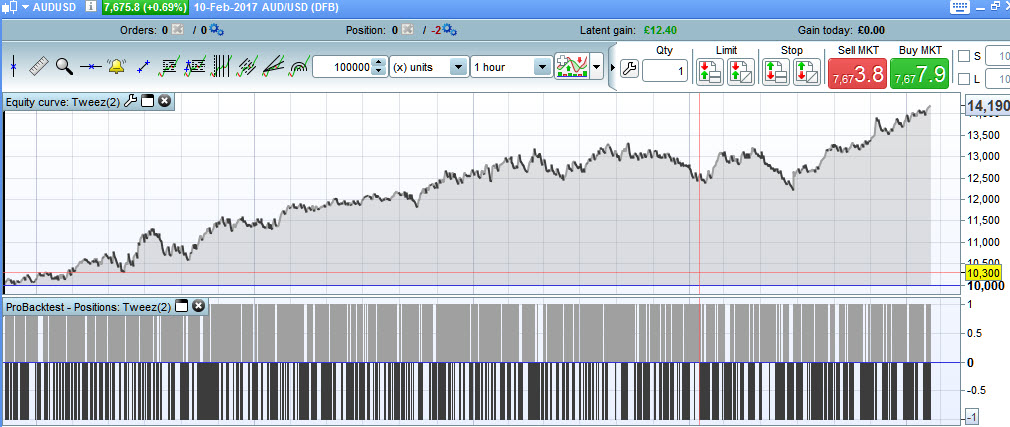Select the ruler measurement tool
Viewport: 1010px width, 427px height.
point(39,66)
